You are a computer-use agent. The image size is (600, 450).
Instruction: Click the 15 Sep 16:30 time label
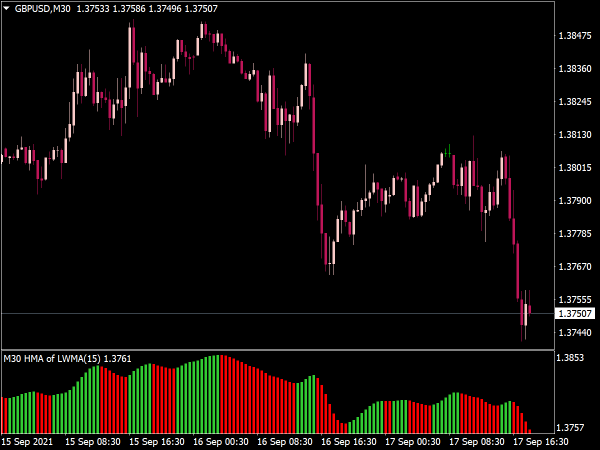tap(157, 442)
